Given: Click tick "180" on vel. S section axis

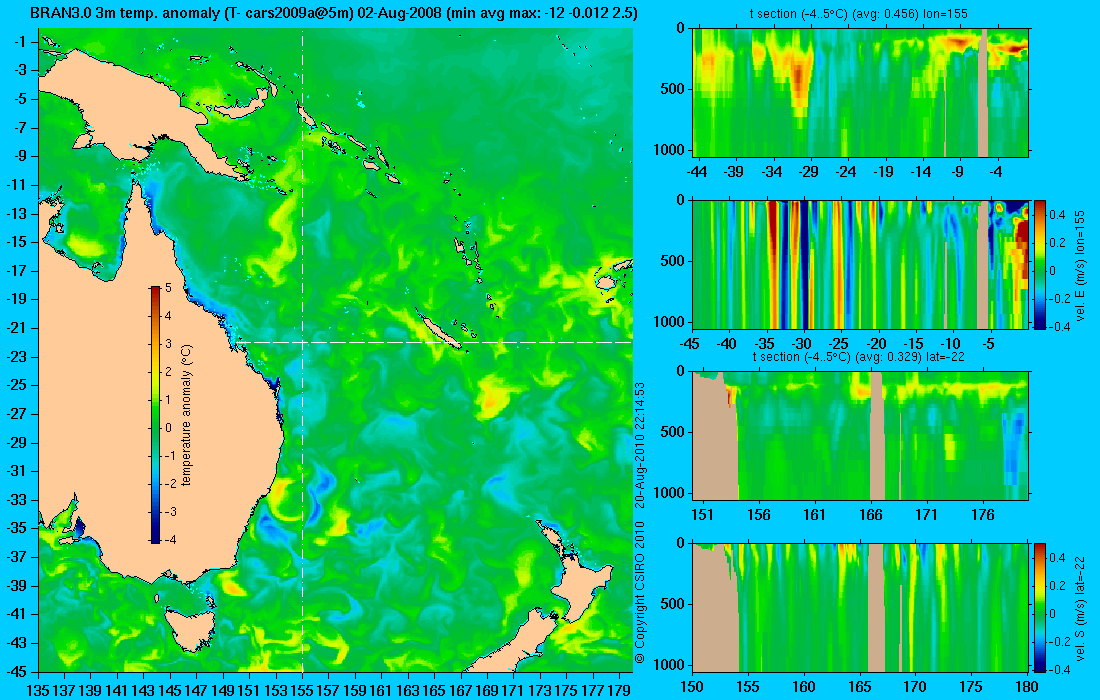Looking at the screenshot, I should click(1028, 687).
